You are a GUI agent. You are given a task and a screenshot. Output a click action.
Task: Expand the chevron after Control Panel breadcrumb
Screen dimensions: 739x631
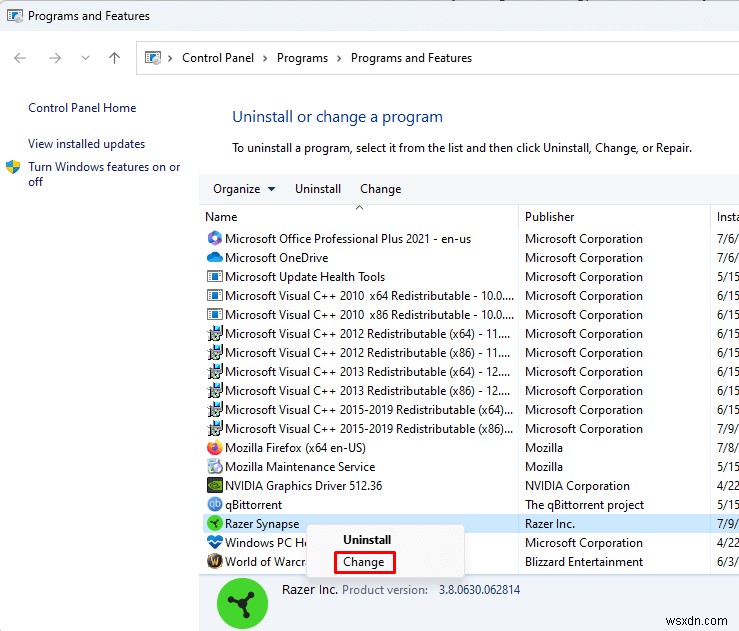pyautogui.click(x=265, y=58)
